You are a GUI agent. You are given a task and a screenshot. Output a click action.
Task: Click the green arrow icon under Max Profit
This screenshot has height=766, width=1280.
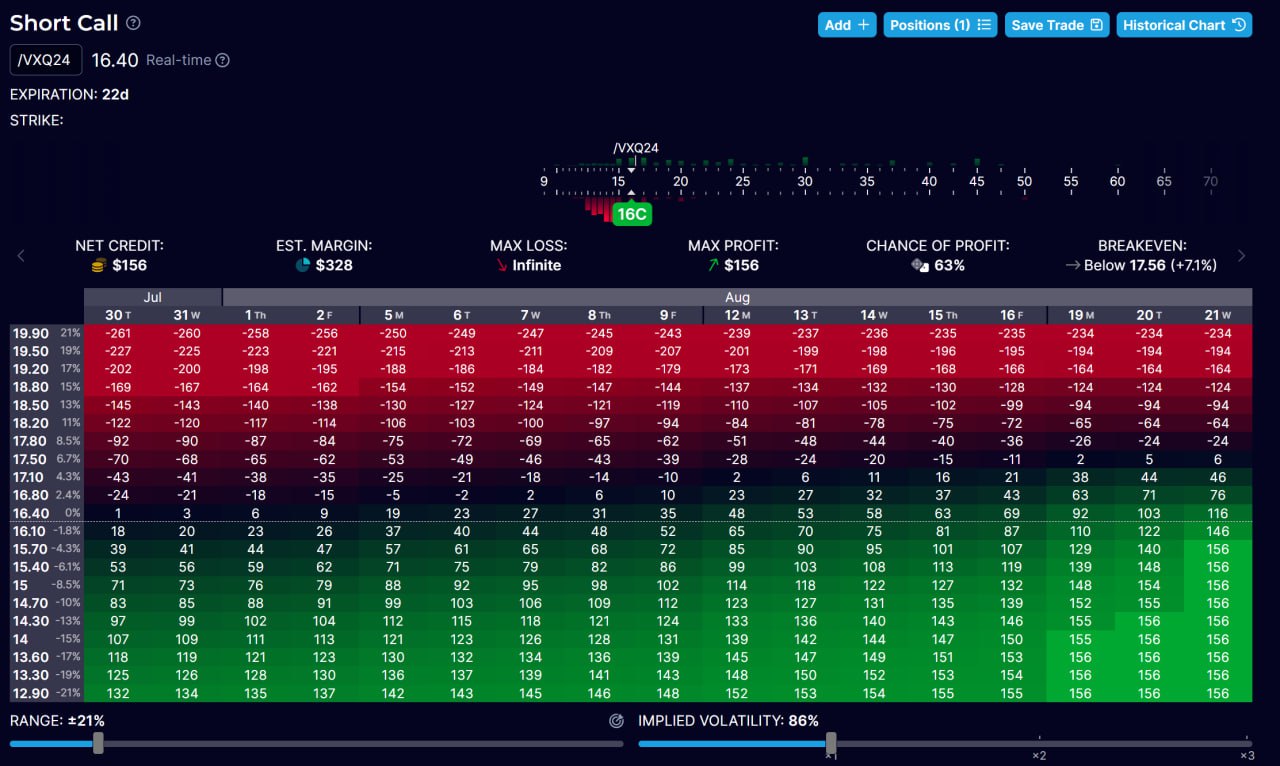(713, 265)
